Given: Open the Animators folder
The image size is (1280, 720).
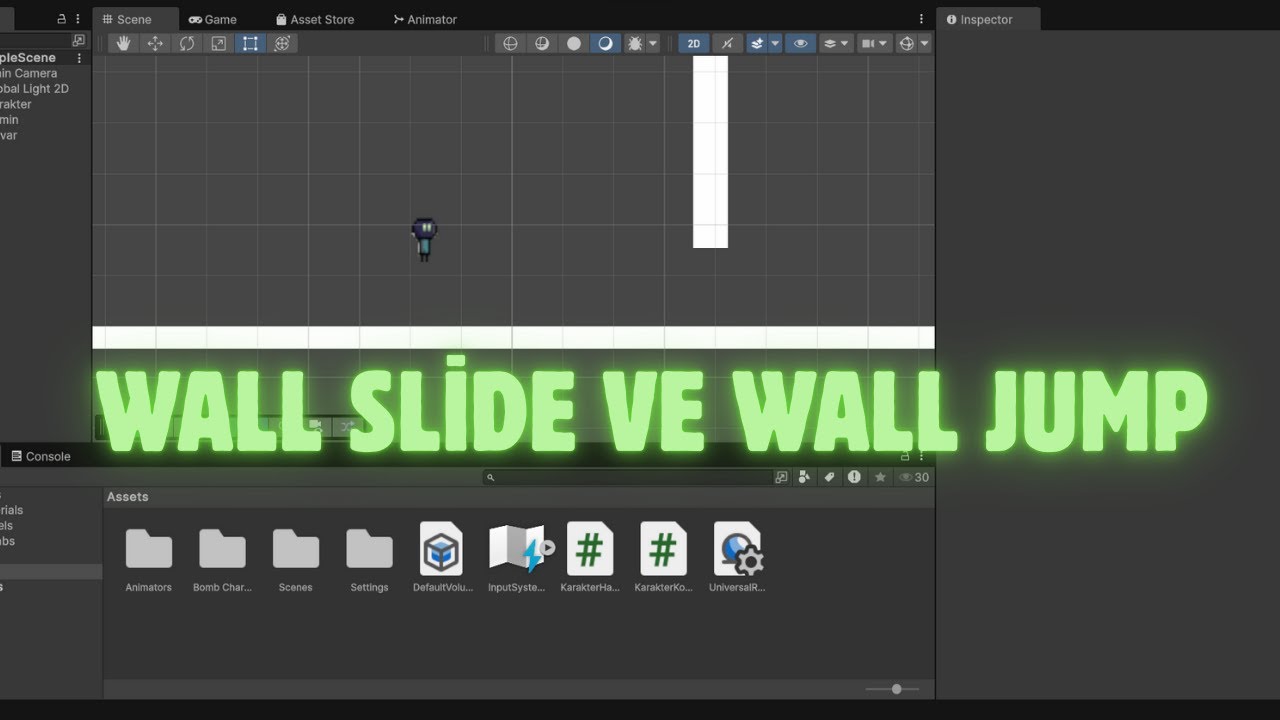Looking at the screenshot, I should [149, 558].
